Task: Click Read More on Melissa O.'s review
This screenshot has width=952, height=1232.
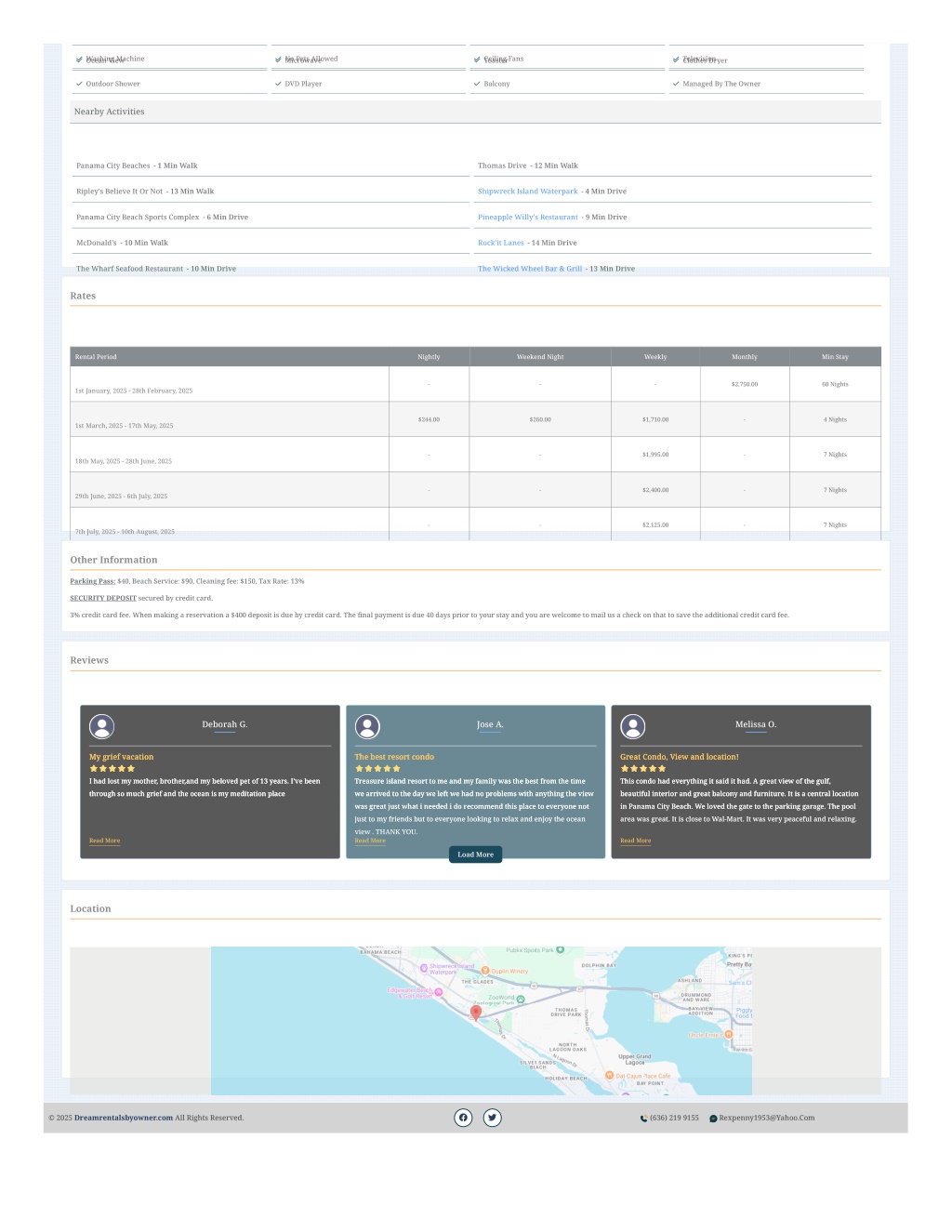Action: point(636,841)
